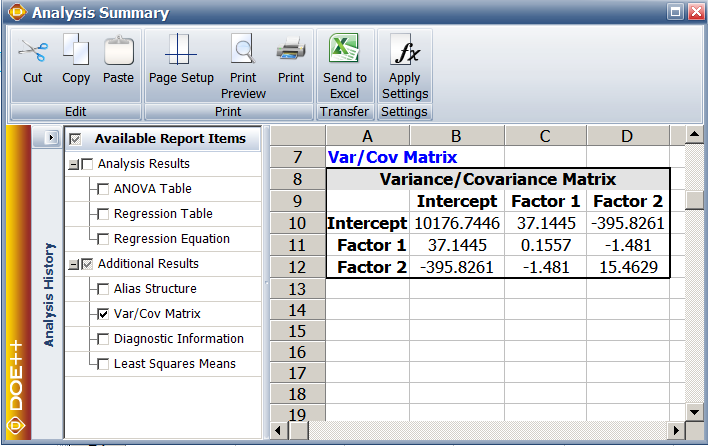
Task: Uncheck the Var/Cov Matrix checkbox
Action: click(103, 314)
